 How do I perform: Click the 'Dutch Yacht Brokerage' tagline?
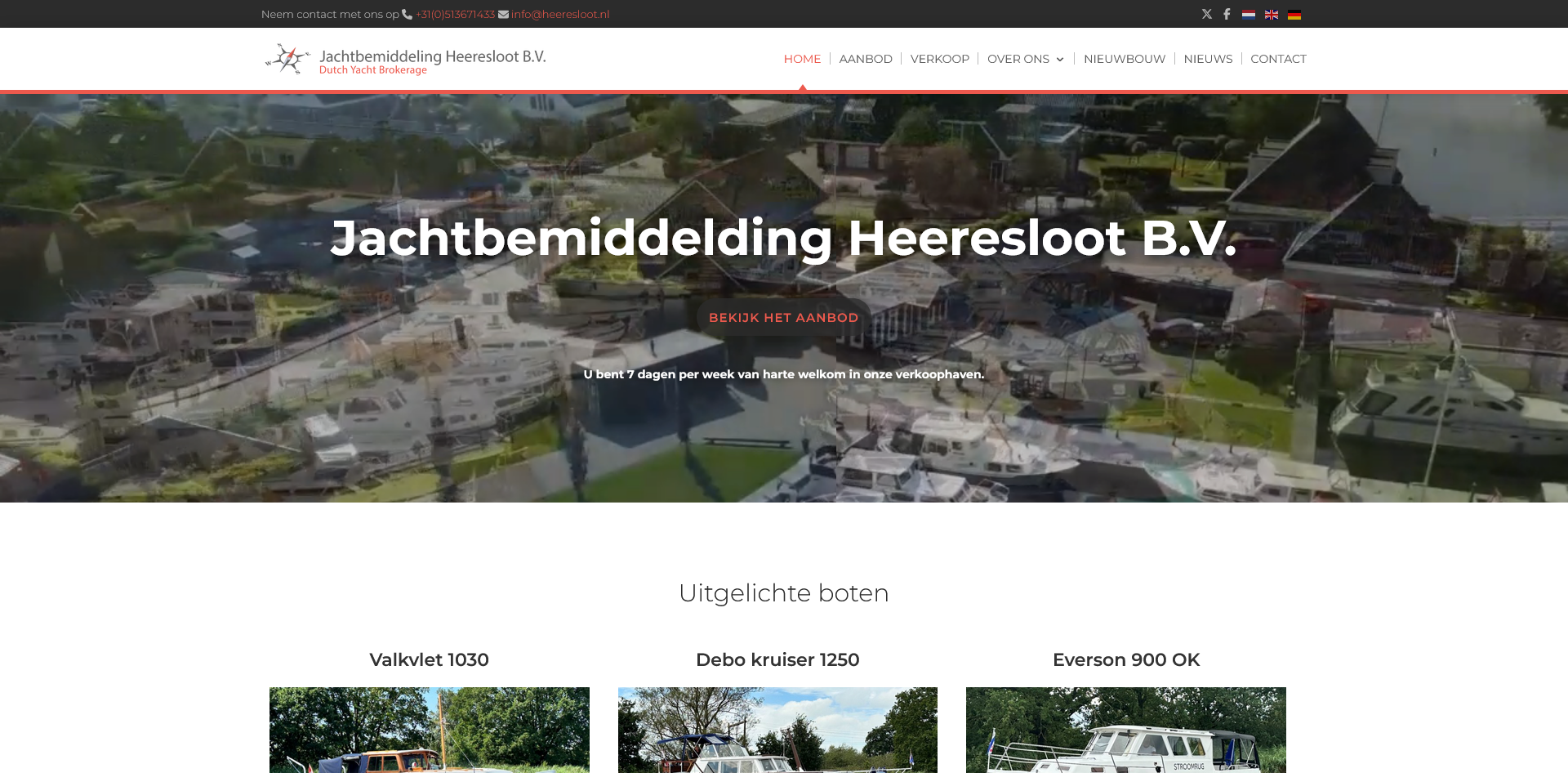pyautogui.click(x=373, y=70)
